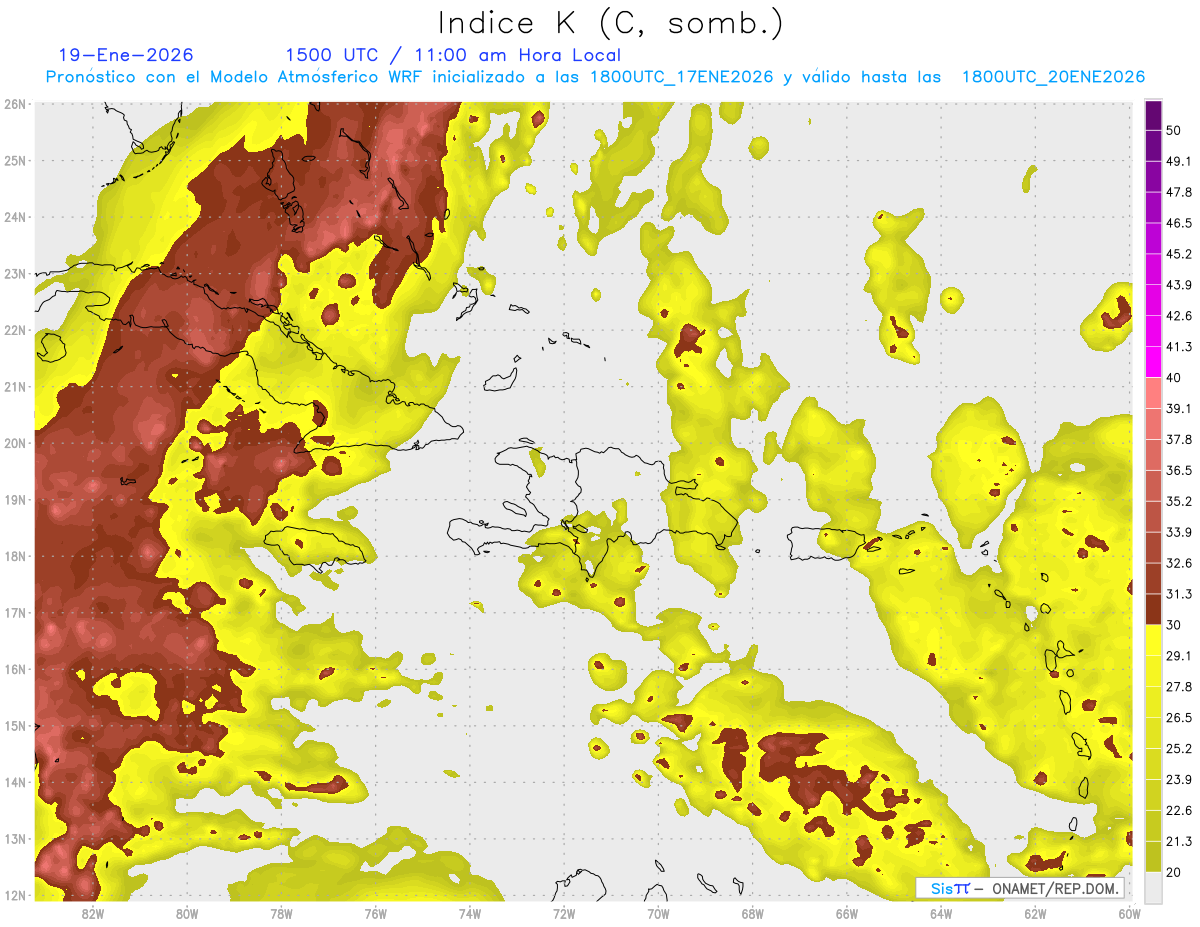The height and width of the screenshot is (927, 1200).
Task: Click the brown colorbar segment between 30 and 31.3
Action: tap(1153, 609)
